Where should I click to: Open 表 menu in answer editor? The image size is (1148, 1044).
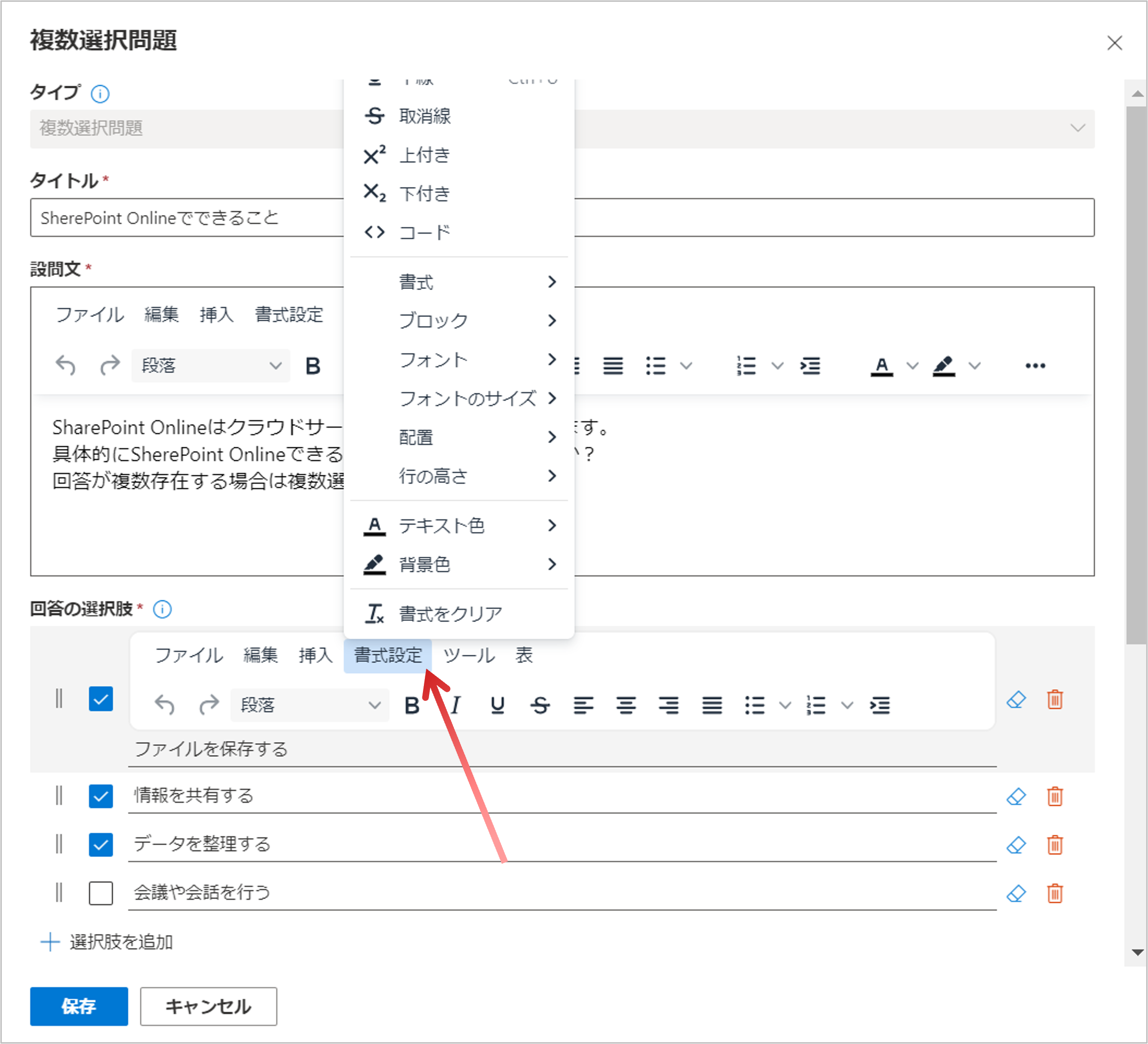(x=524, y=656)
